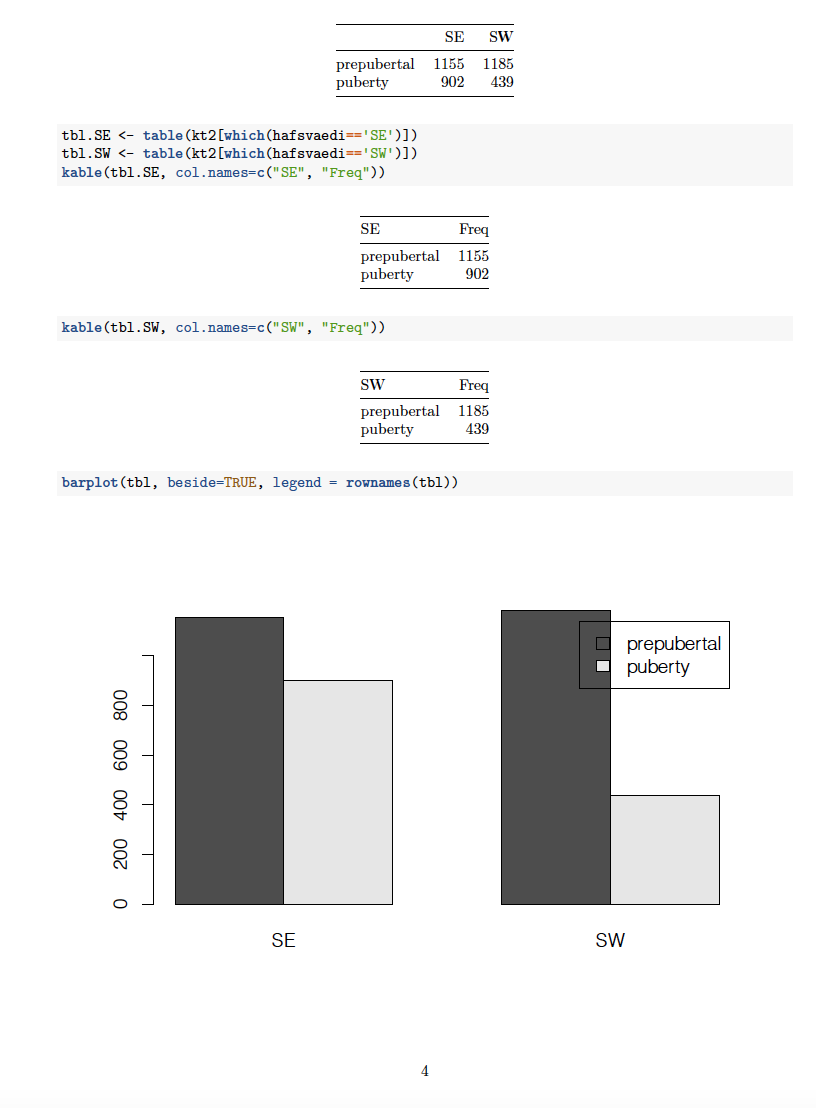Click the SW label under the bar chart
This screenshot has width=816, height=1108.
pos(610,941)
